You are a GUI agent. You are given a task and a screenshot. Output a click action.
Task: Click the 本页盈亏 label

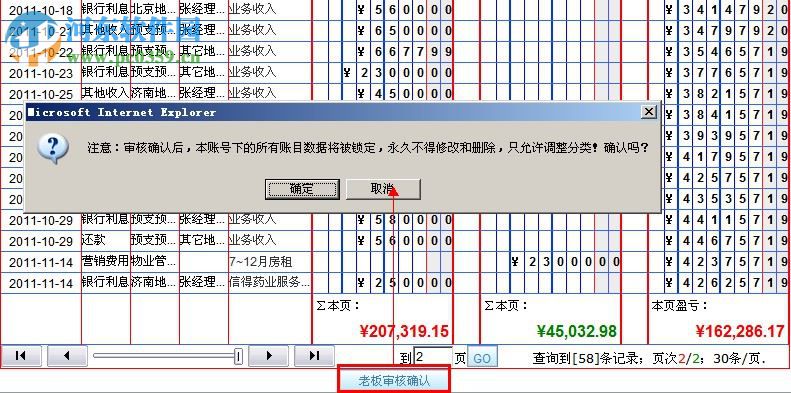pos(680,306)
